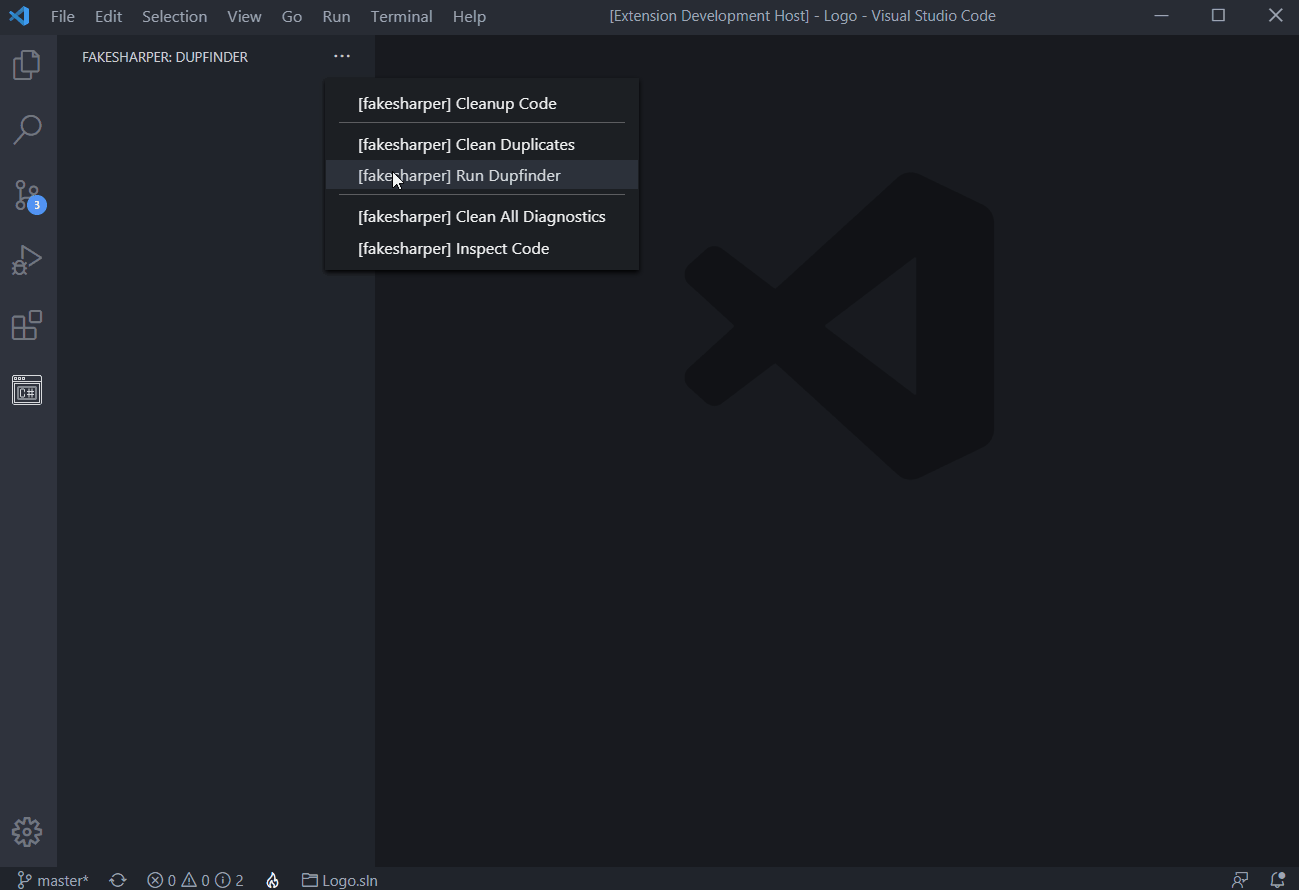
Task: Select the Logo.sln project in status bar
Action: coord(340,880)
